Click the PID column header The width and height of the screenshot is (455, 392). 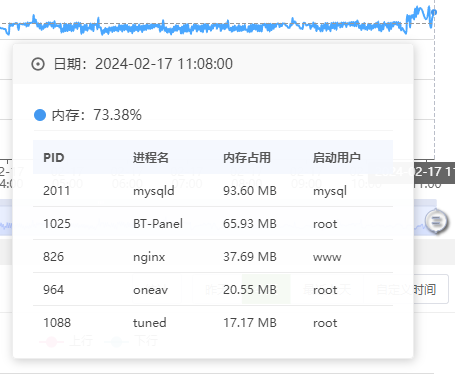pyautogui.click(x=54, y=157)
